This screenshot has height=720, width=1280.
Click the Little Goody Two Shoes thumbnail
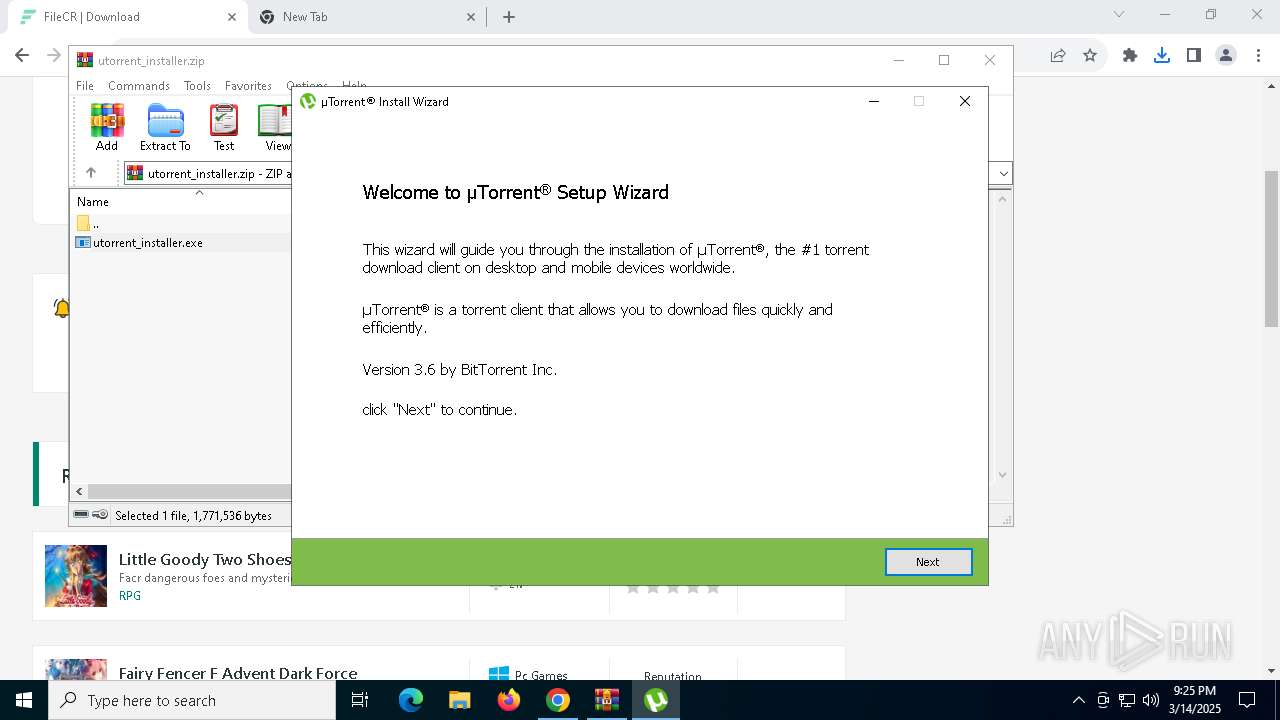click(x=76, y=576)
